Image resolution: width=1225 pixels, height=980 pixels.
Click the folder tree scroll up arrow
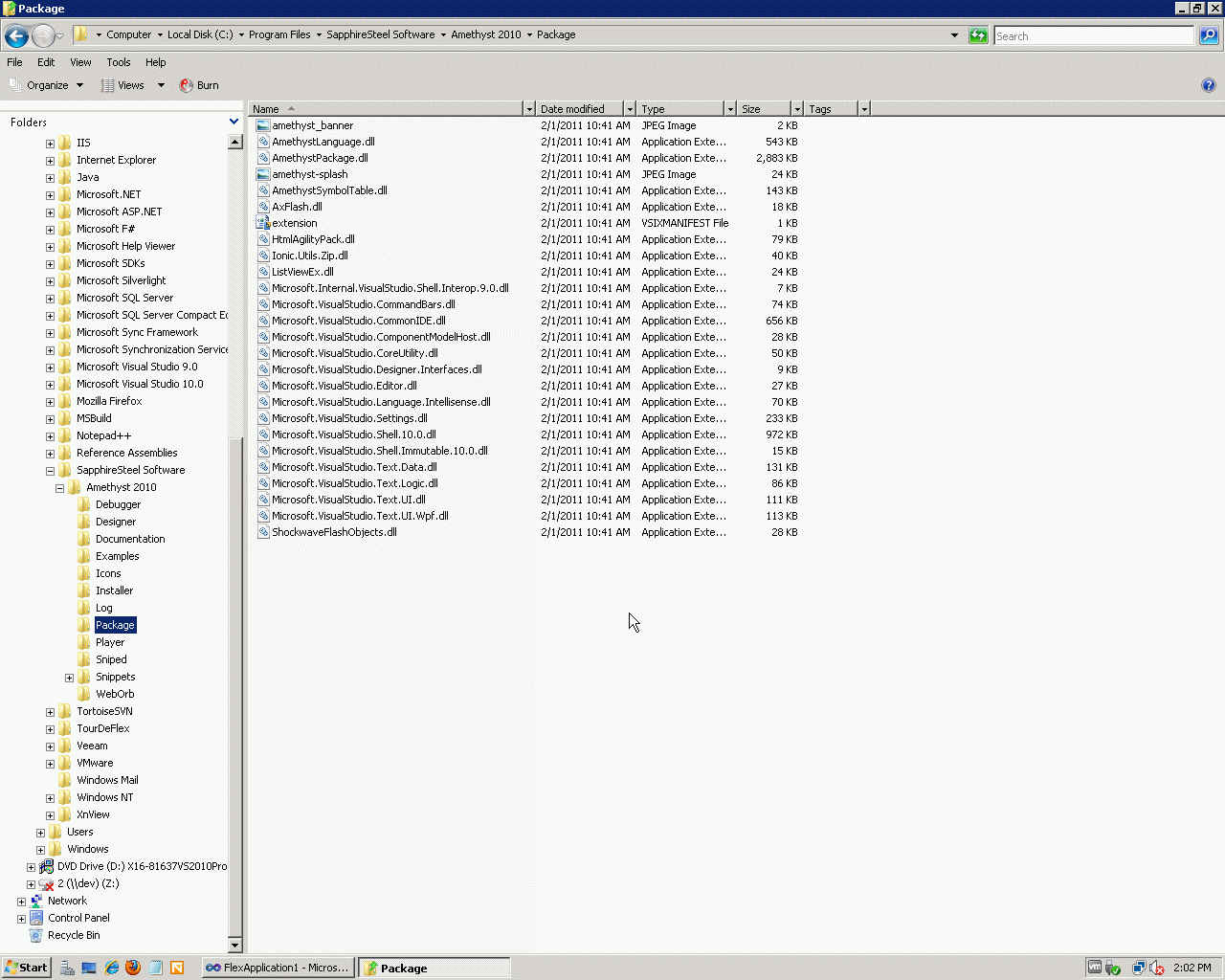pyautogui.click(x=235, y=142)
